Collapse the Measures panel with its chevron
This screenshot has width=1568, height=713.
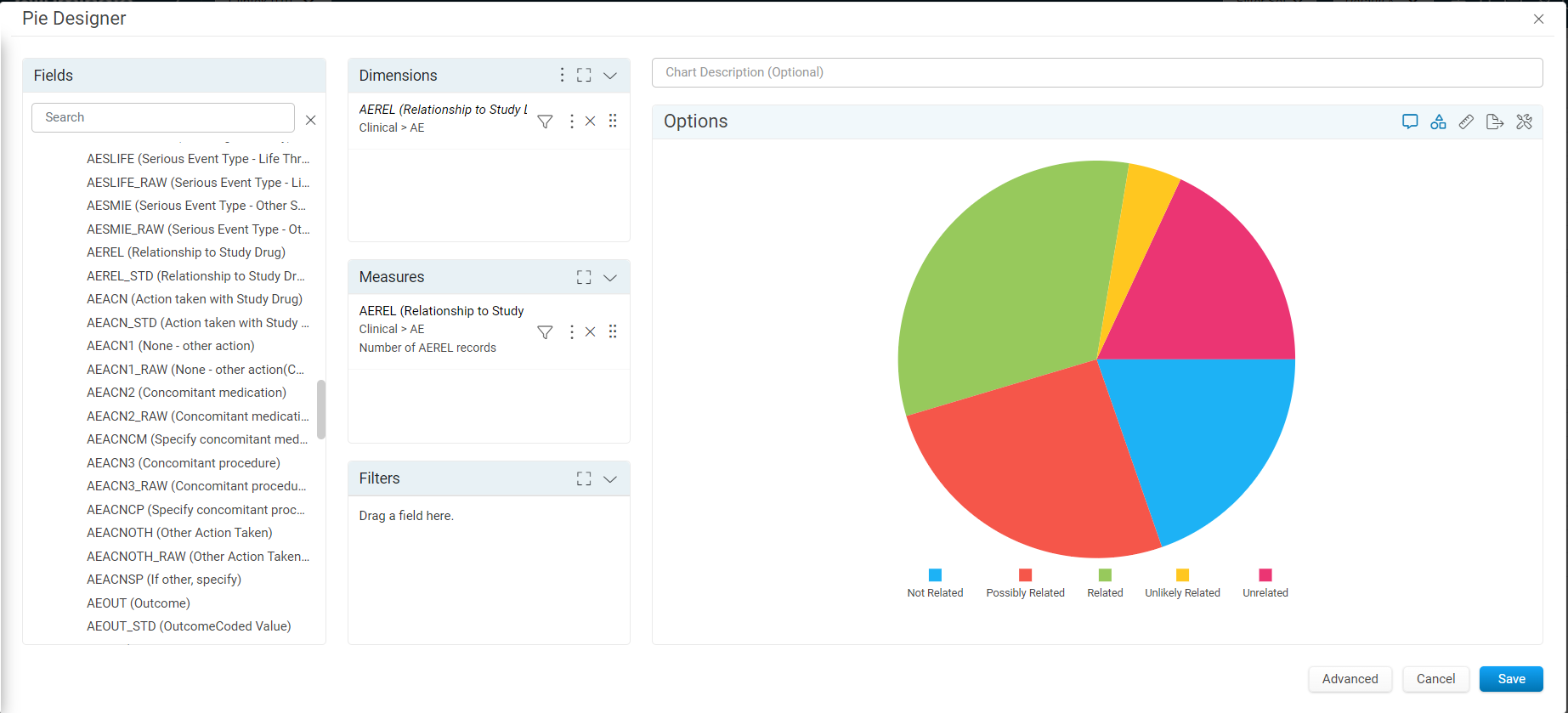click(x=610, y=278)
